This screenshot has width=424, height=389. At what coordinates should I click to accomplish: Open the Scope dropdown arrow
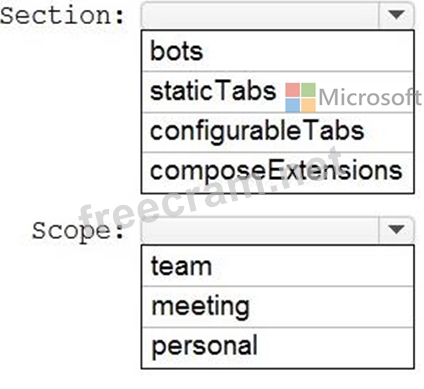(x=396, y=230)
